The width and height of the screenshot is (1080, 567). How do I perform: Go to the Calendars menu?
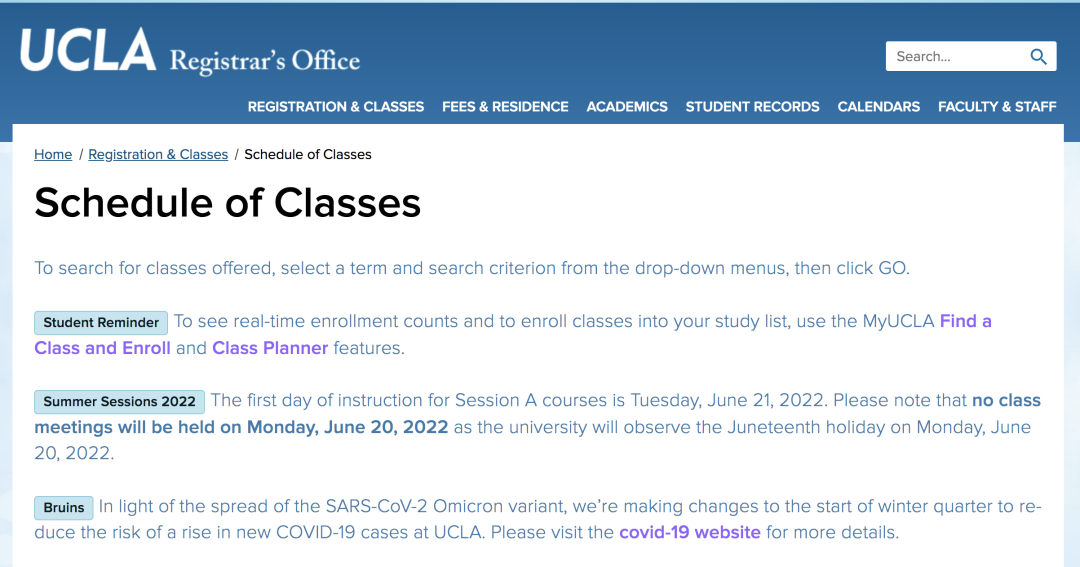point(879,107)
